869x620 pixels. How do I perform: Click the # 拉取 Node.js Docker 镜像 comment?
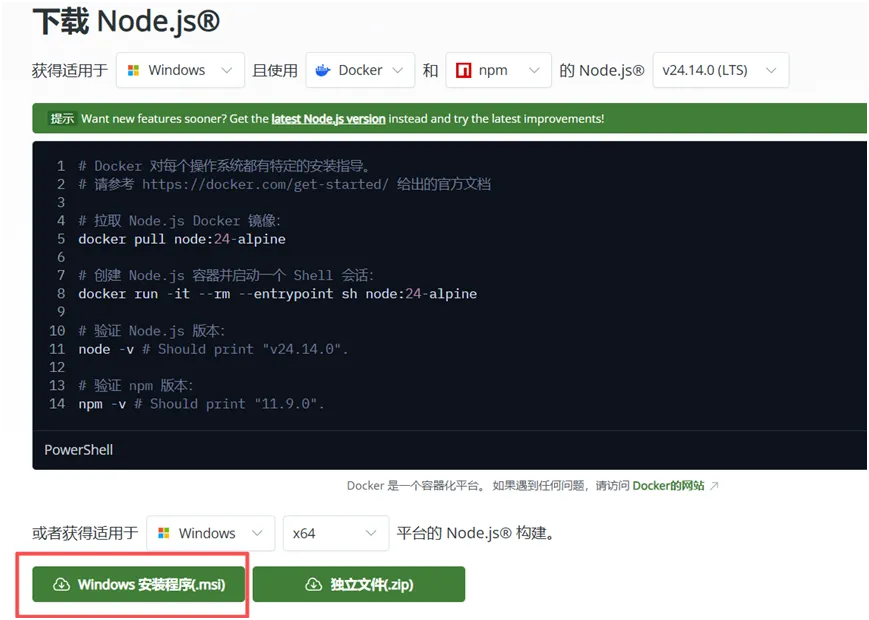(180, 221)
